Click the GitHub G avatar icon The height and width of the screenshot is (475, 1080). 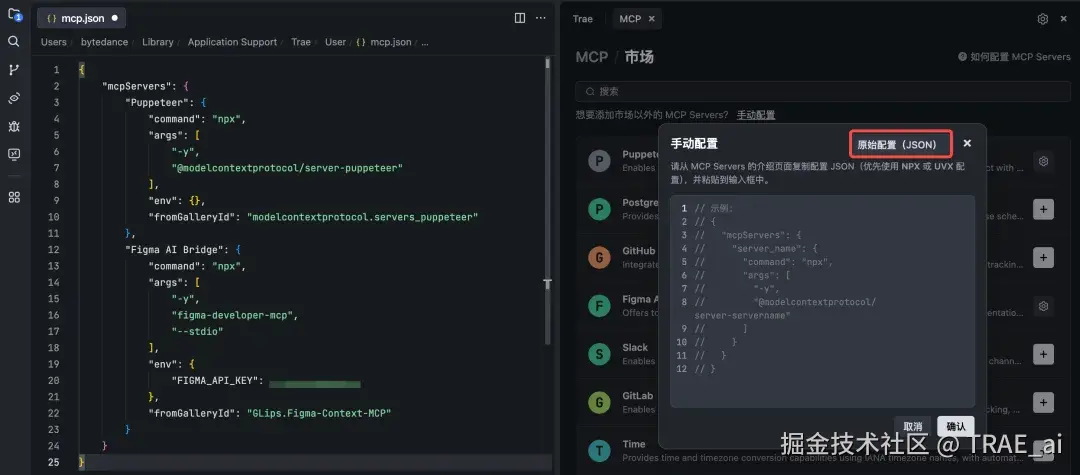pyautogui.click(x=600, y=257)
